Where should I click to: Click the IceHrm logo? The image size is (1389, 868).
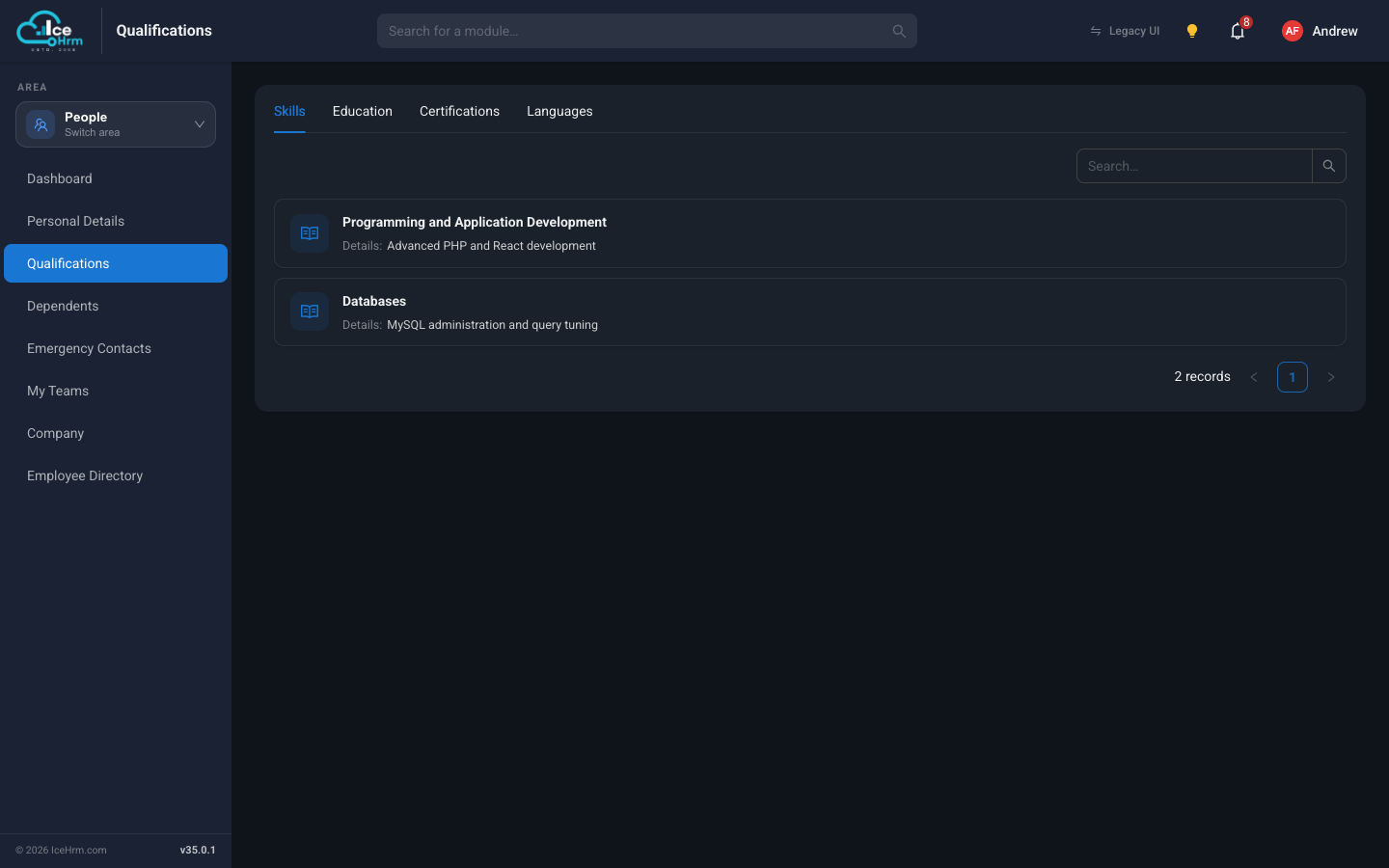[50, 31]
